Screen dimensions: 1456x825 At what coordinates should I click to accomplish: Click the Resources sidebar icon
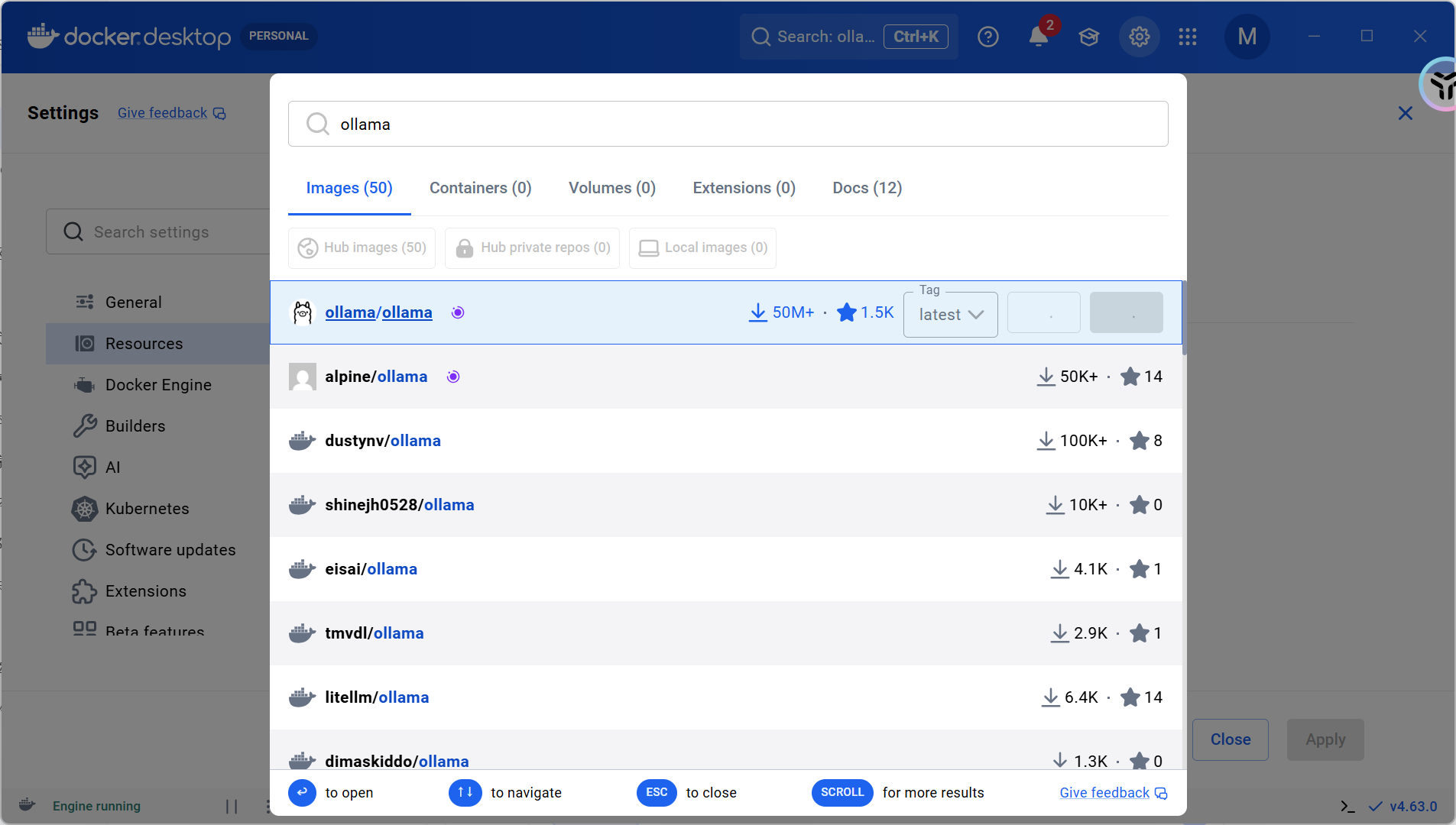(85, 344)
